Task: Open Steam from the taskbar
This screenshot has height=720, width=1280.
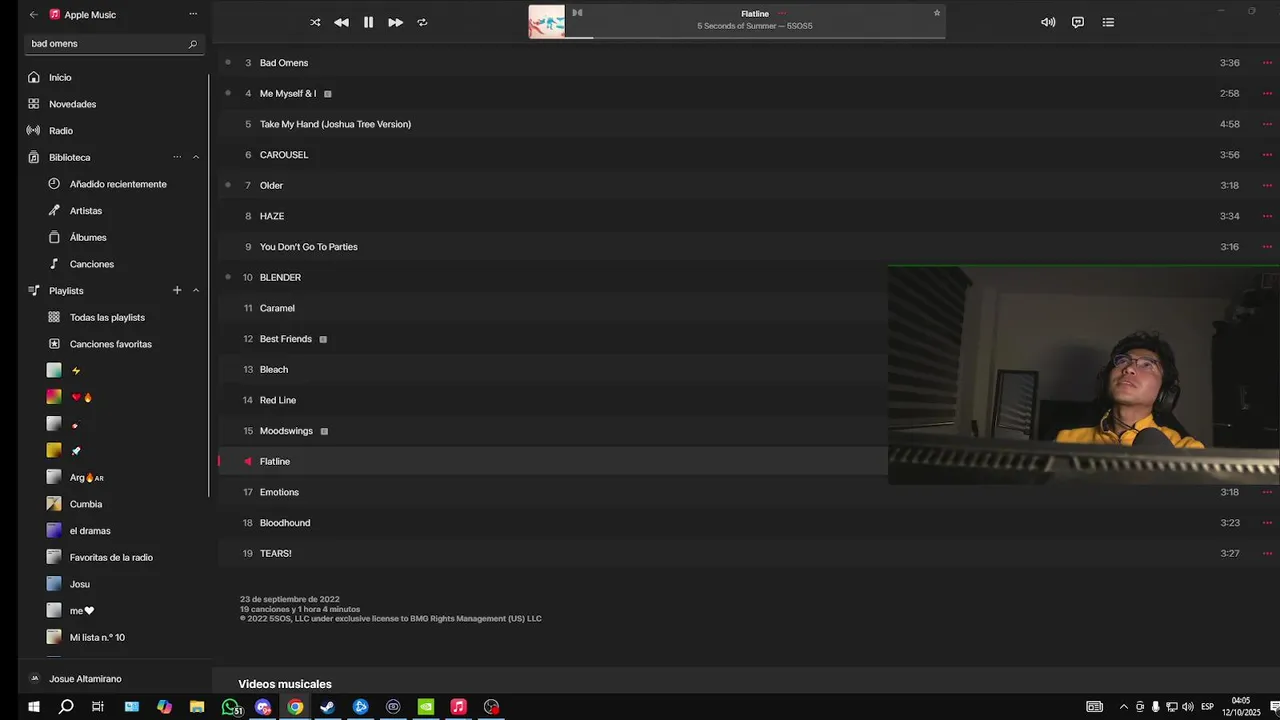Action: [327, 707]
